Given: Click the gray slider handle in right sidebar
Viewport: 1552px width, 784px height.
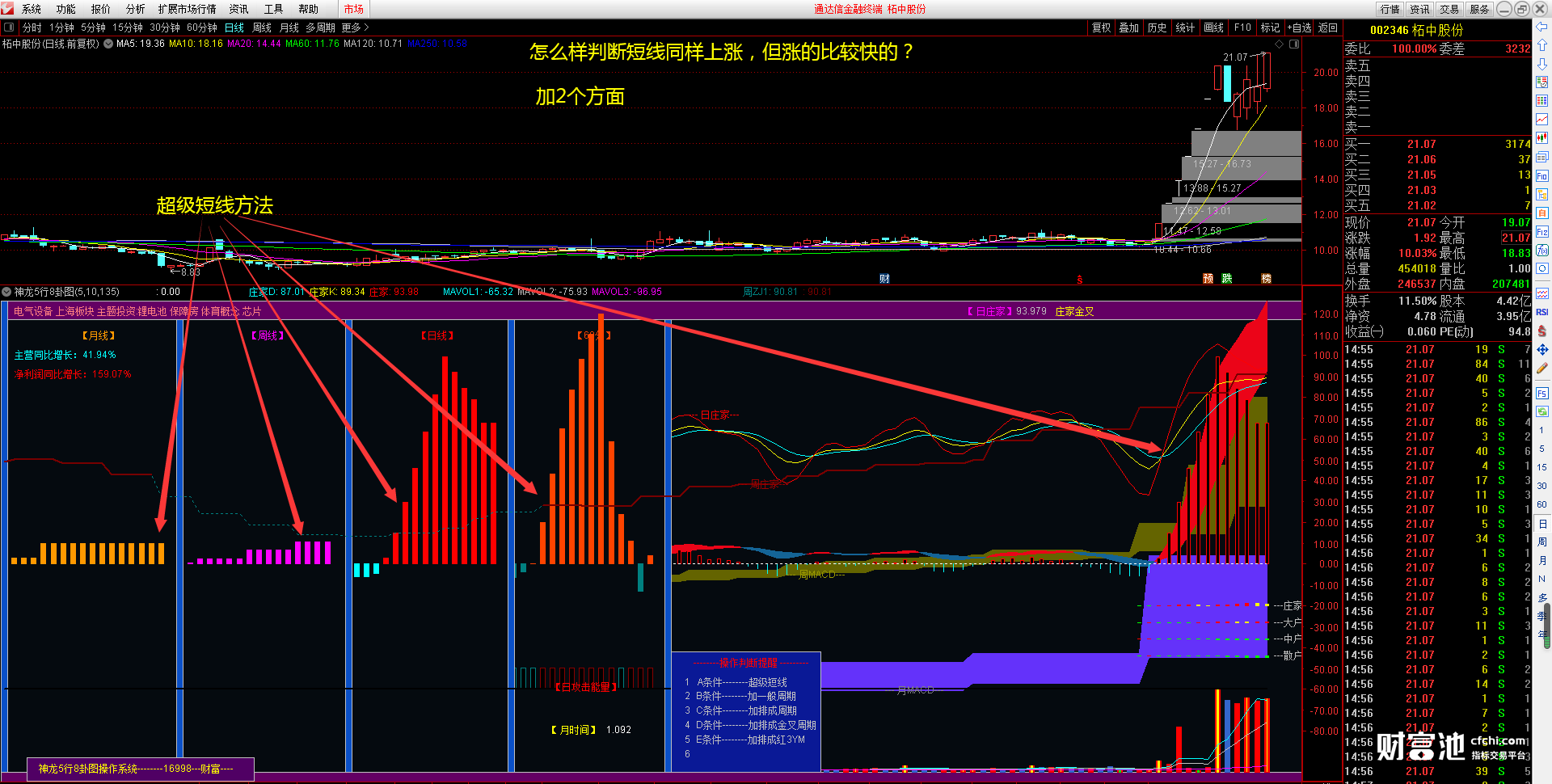Looking at the screenshot, I should tap(1548, 626).
